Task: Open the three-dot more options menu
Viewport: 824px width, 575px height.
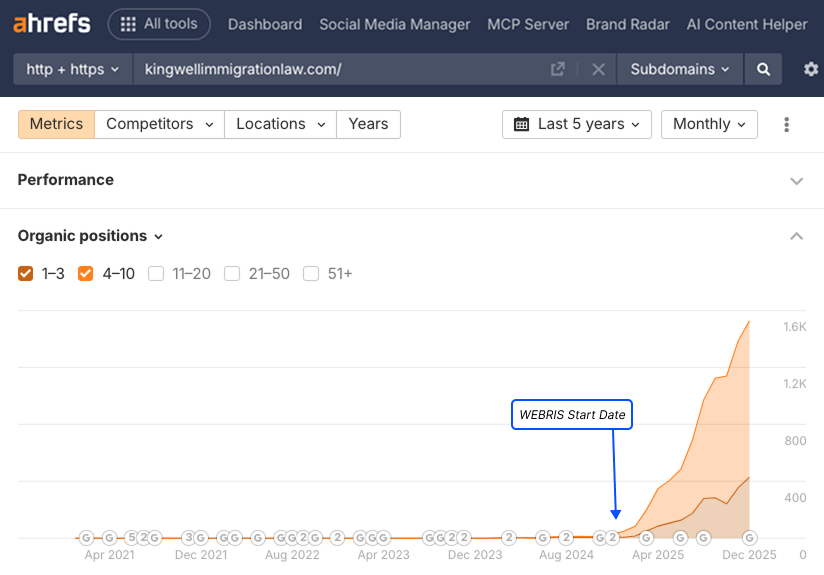Action: pyautogui.click(x=787, y=124)
